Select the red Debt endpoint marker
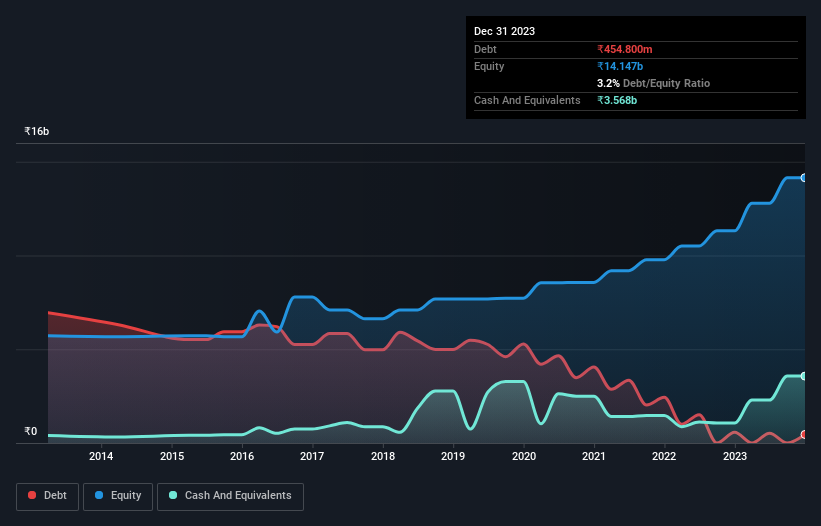 click(x=804, y=435)
